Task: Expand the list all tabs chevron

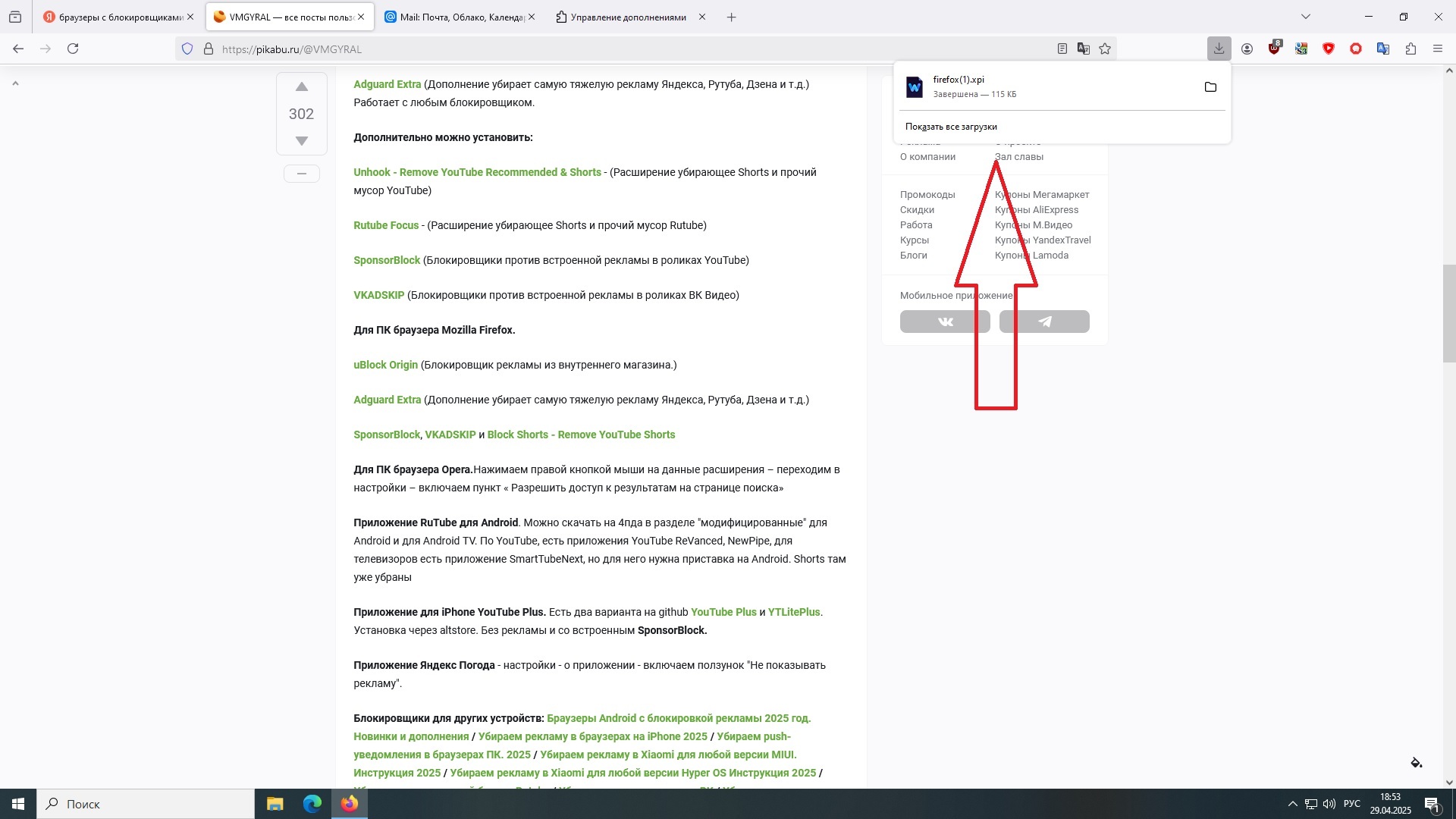Action: [1306, 17]
